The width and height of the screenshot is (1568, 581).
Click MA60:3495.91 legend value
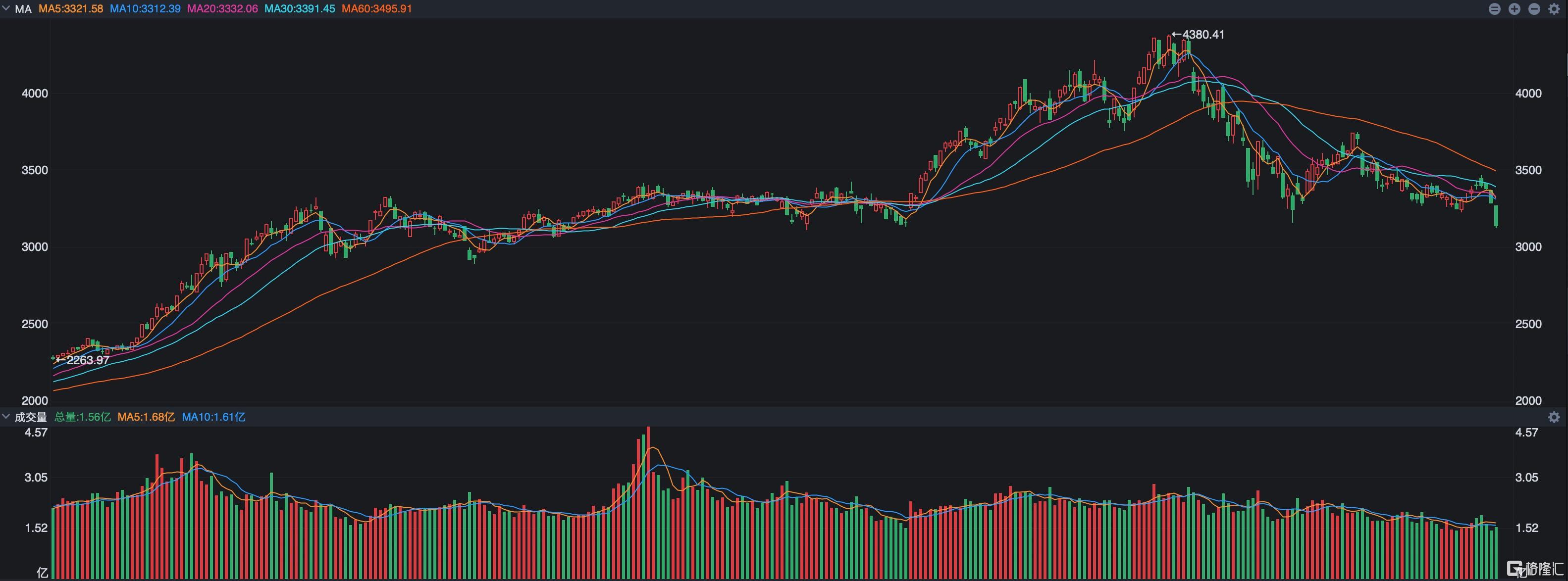pyautogui.click(x=377, y=9)
